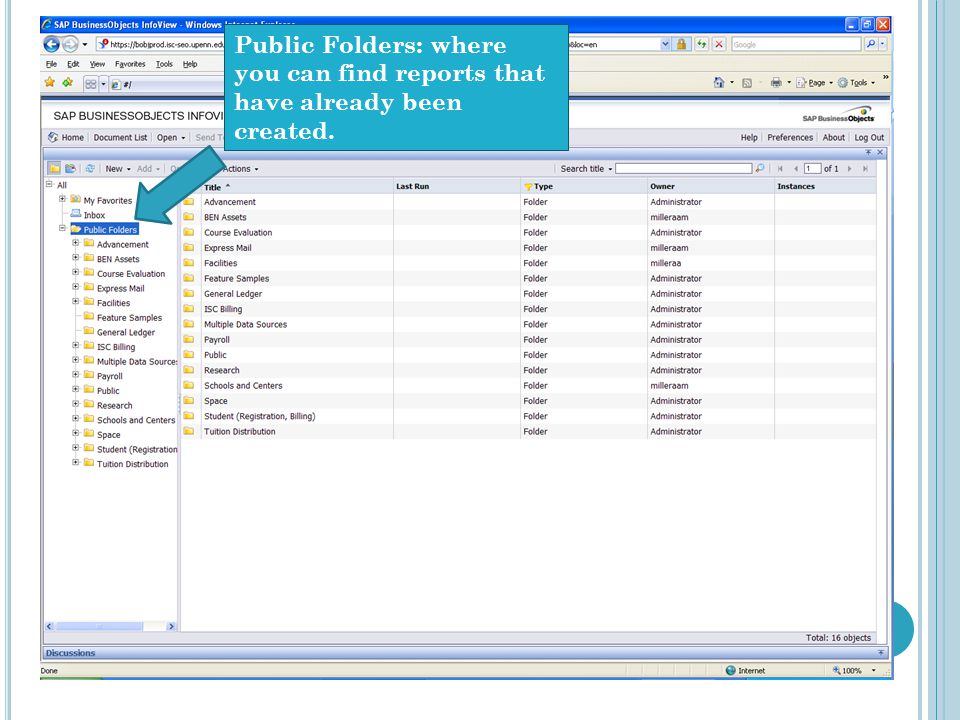
Task: Switch to folder view icon in InfoView toolbar
Action: point(54,168)
